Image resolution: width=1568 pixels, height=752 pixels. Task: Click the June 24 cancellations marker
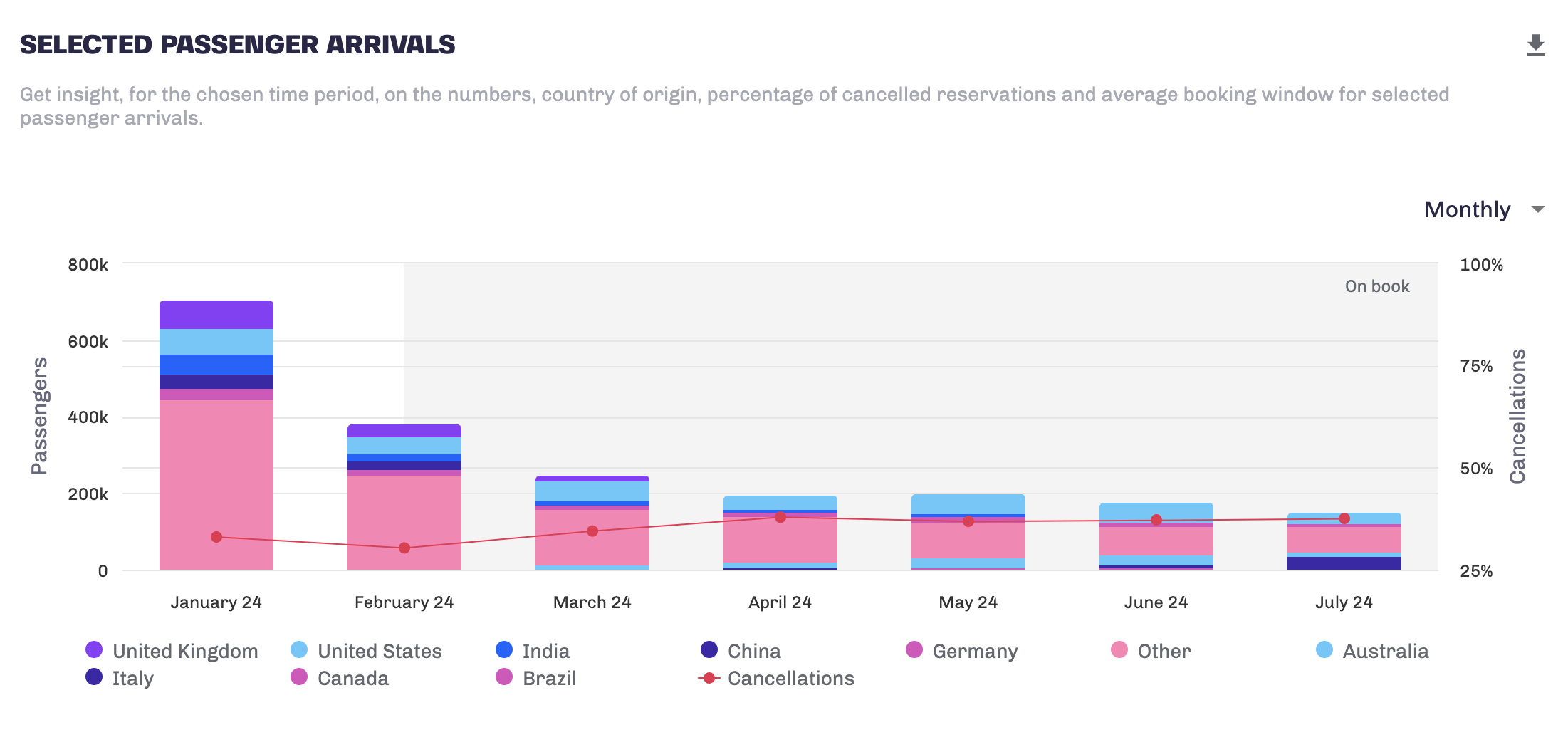1156,520
